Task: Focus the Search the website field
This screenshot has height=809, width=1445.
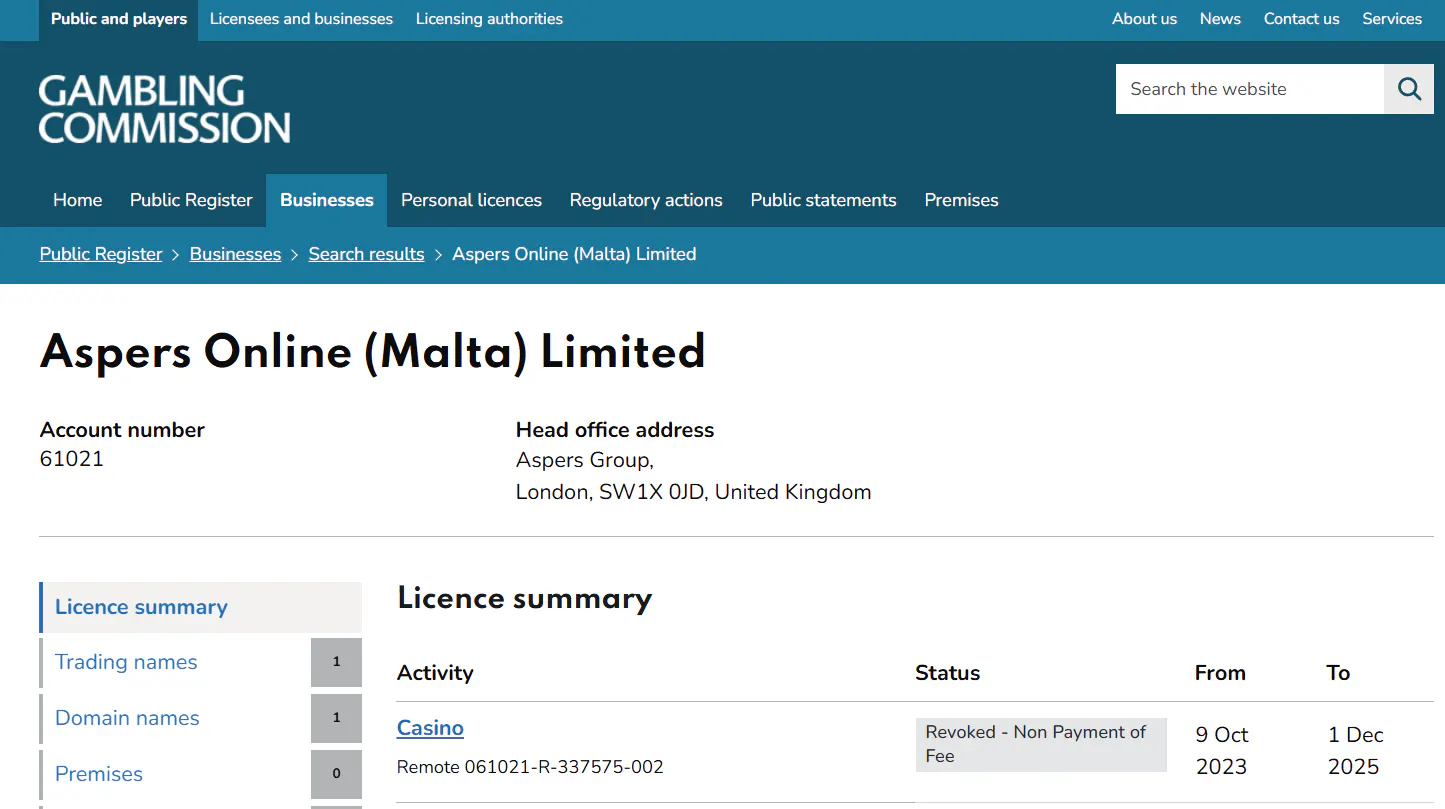Action: coord(1250,89)
